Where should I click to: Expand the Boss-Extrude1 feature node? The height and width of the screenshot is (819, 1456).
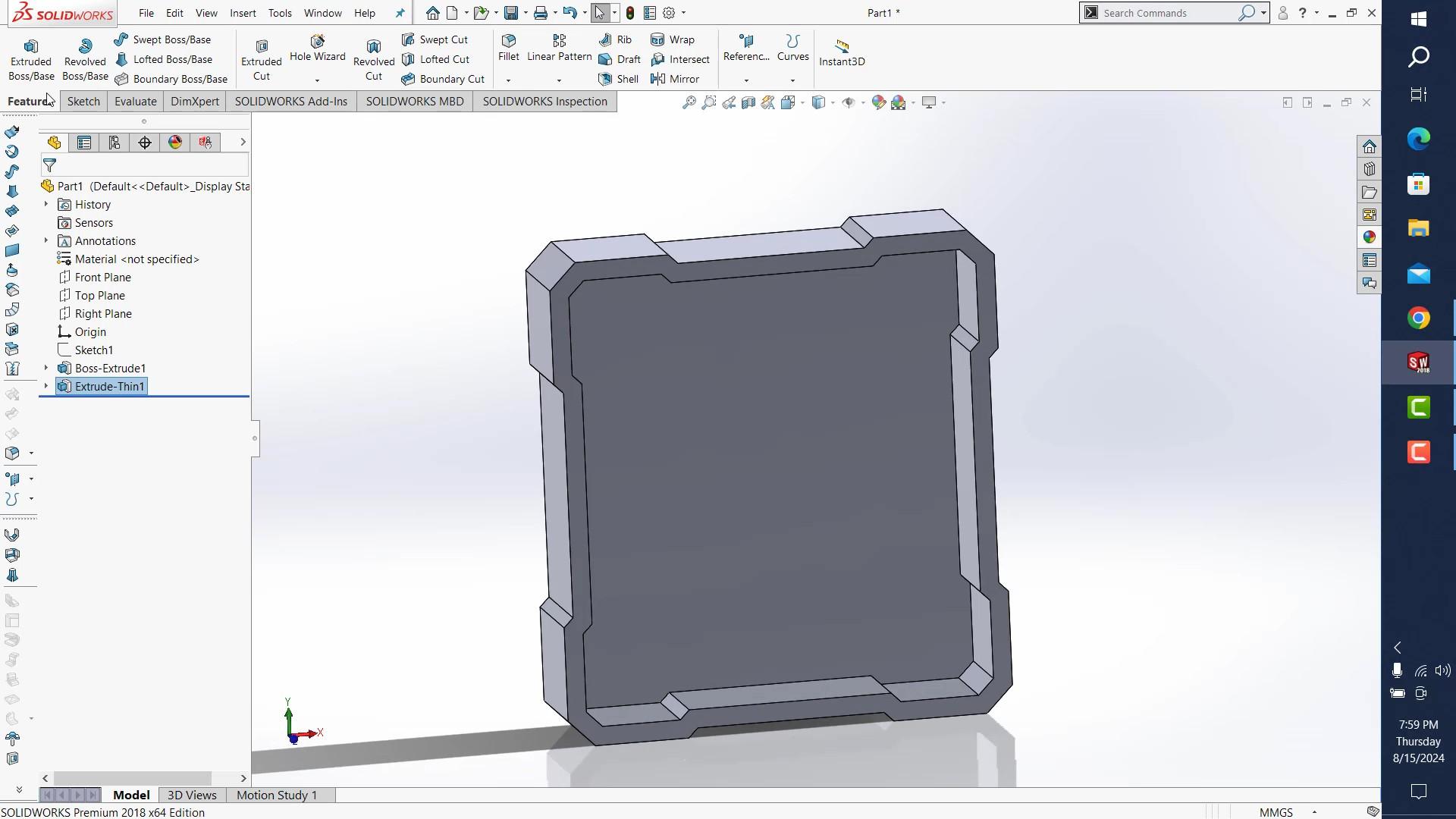pyautogui.click(x=46, y=368)
